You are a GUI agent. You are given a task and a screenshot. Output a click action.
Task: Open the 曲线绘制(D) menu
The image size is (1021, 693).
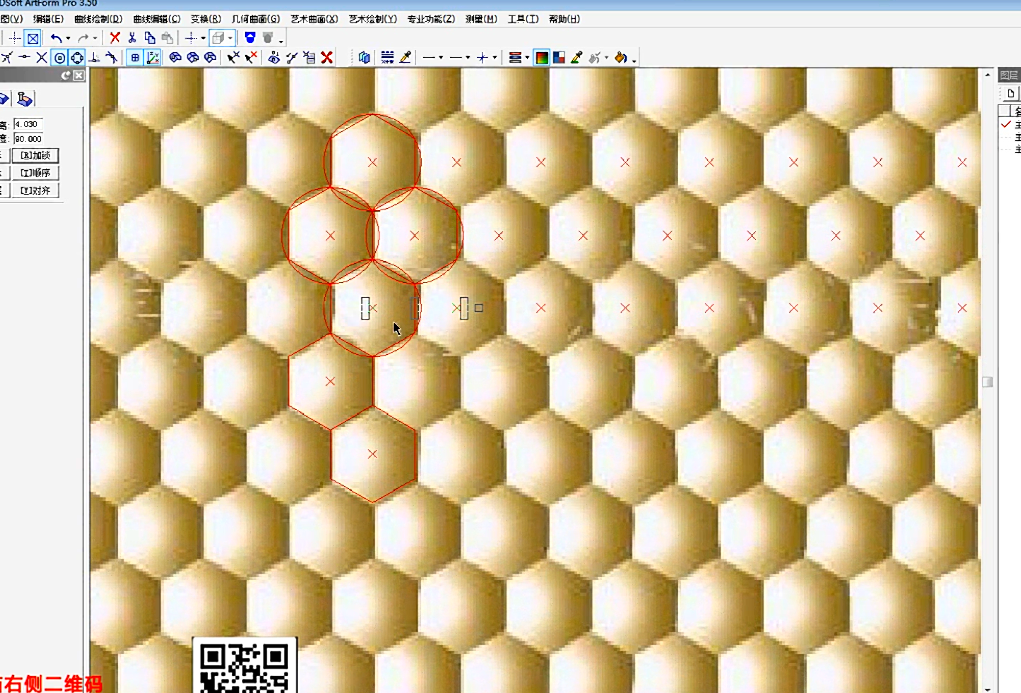[x=98, y=19]
